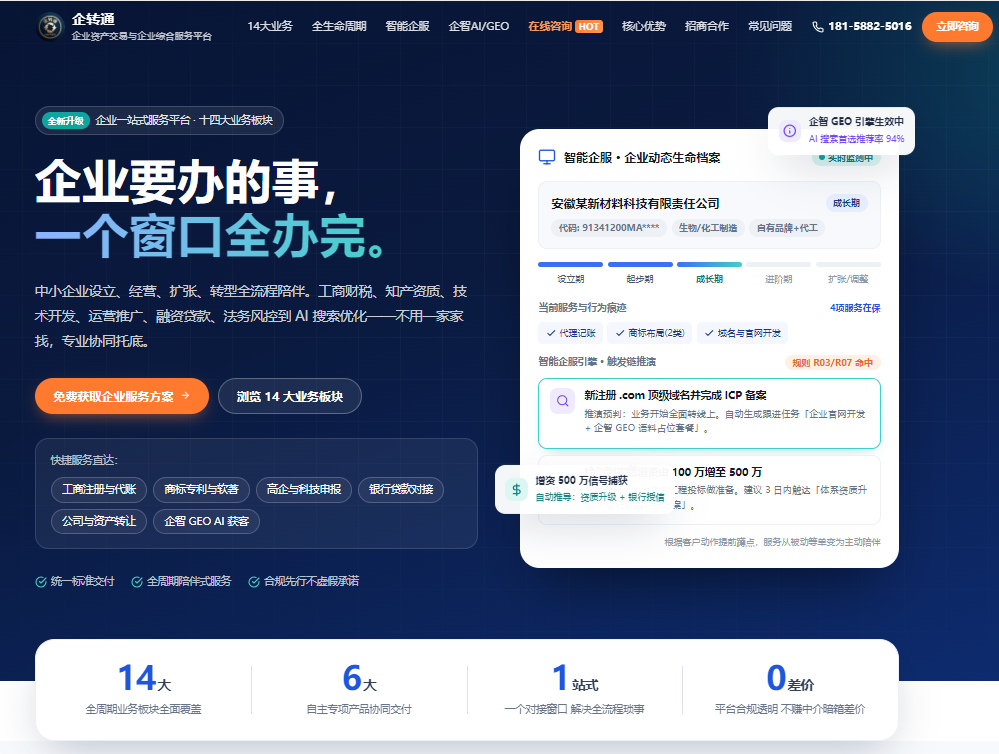This screenshot has width=999, height=754.
Task: Open 常见问题 nav item
Action: pos(770,26)
